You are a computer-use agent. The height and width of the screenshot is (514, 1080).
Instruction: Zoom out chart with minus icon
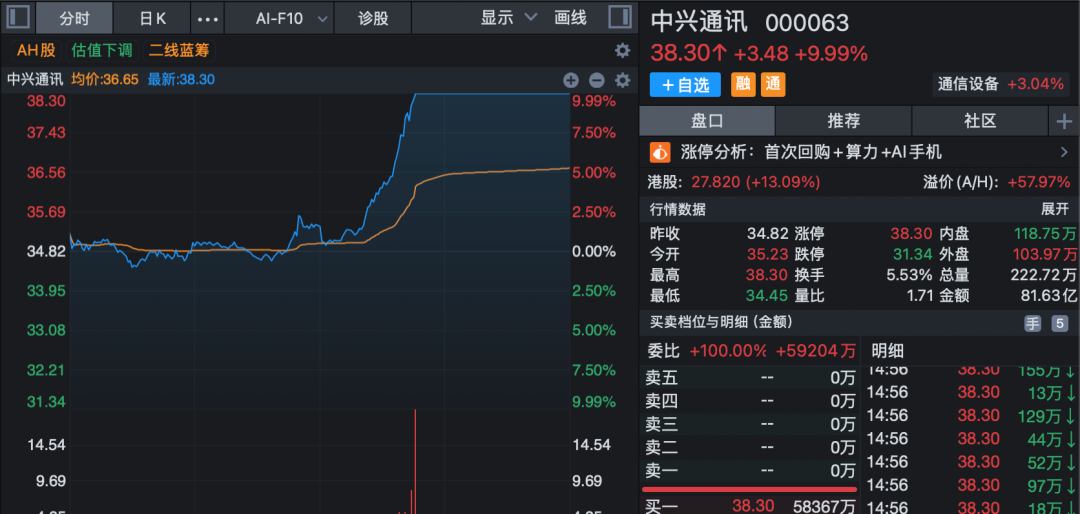pyautogui.click(x=596, y=80)
